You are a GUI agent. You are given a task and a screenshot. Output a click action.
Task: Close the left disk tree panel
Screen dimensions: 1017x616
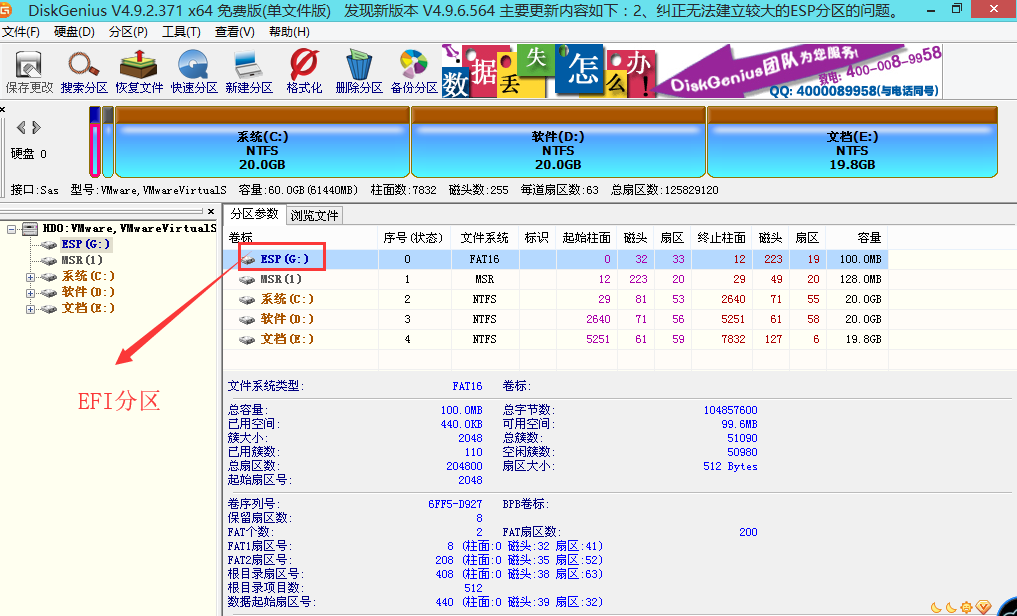210,211
